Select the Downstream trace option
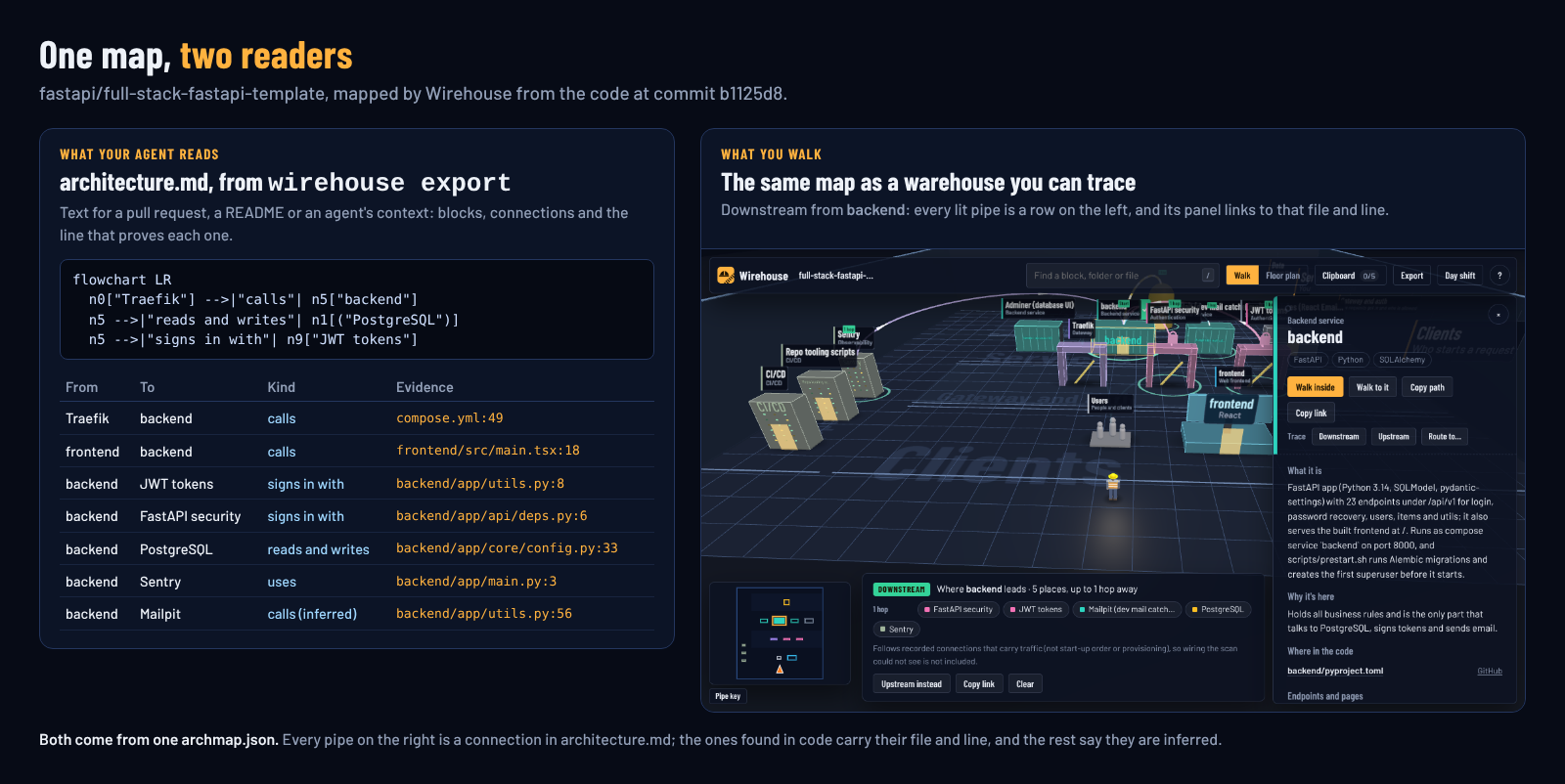The height and width of the screenshot is (784, 1565). coord(1339,437)
